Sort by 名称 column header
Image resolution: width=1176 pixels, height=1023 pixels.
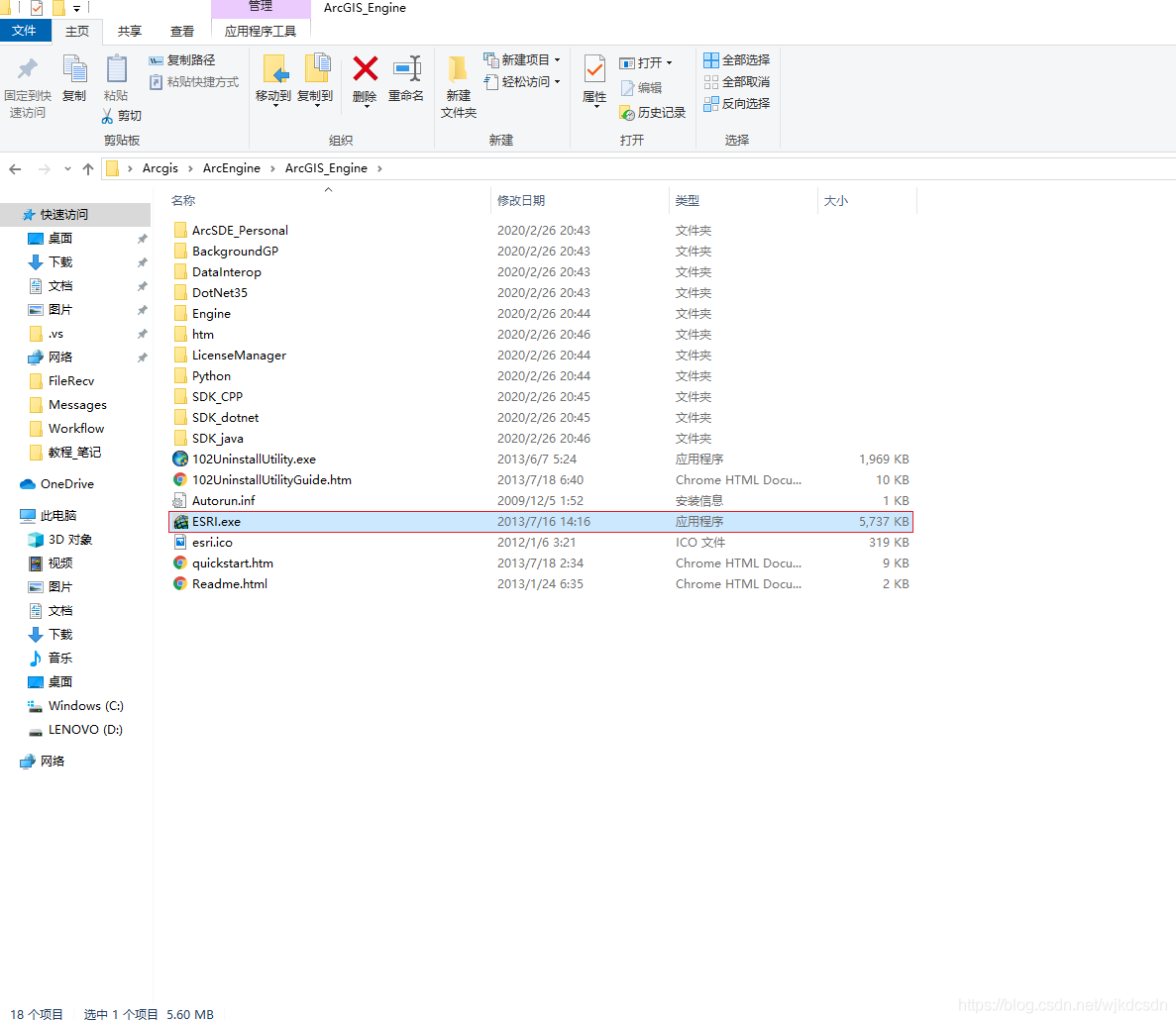(183, 201)
